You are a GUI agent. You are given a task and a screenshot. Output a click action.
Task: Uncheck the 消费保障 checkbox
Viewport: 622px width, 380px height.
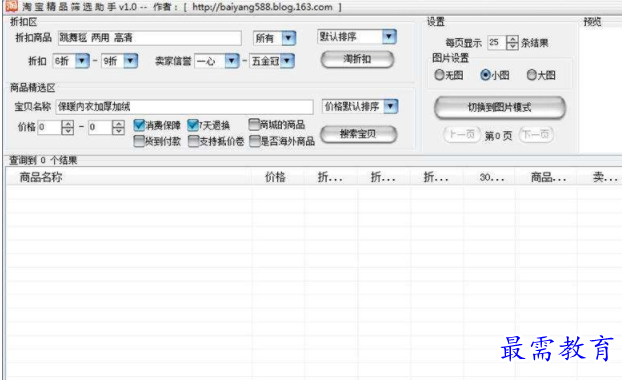pos(139,125)
